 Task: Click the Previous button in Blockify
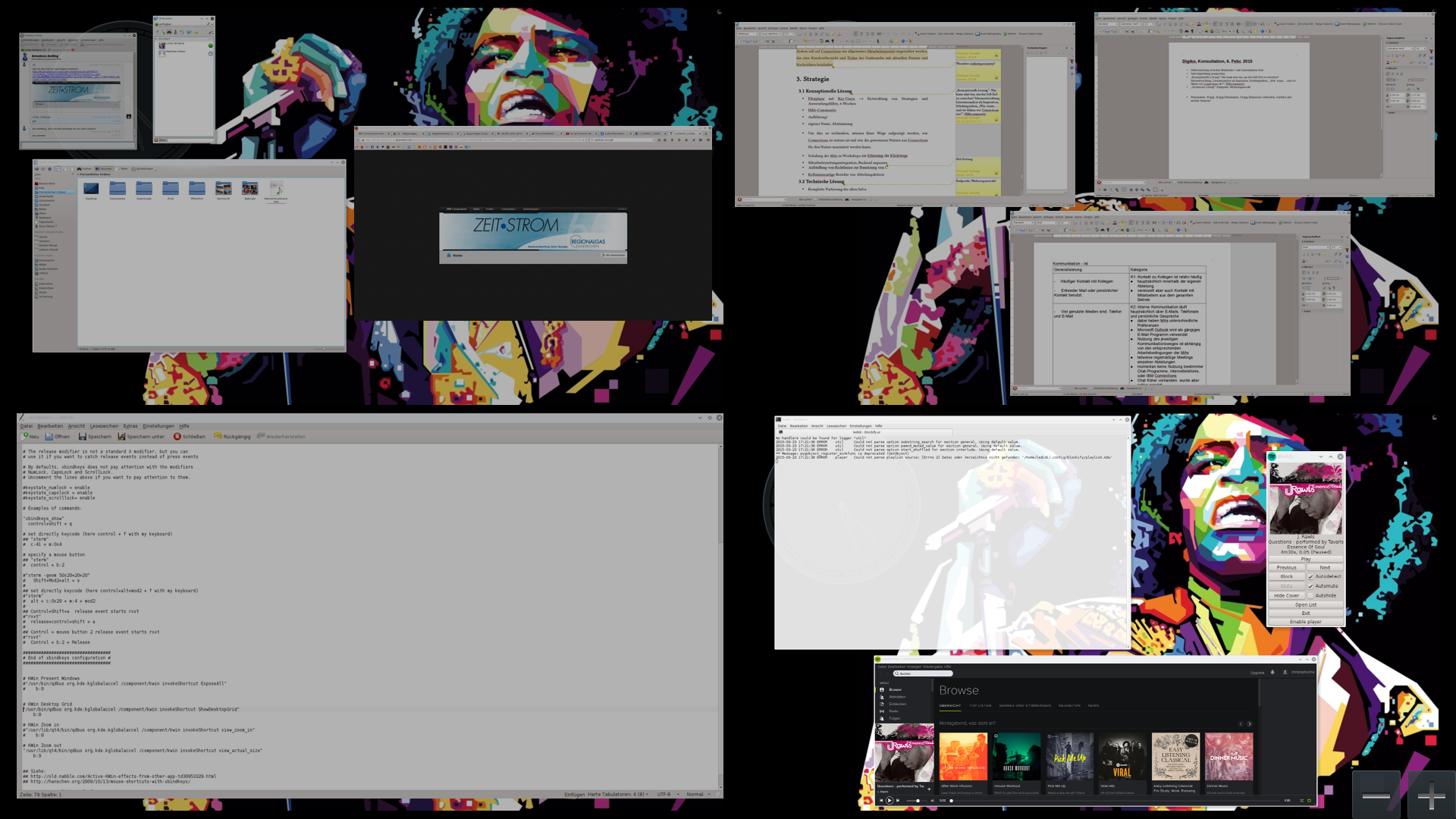click(1287, 567)
